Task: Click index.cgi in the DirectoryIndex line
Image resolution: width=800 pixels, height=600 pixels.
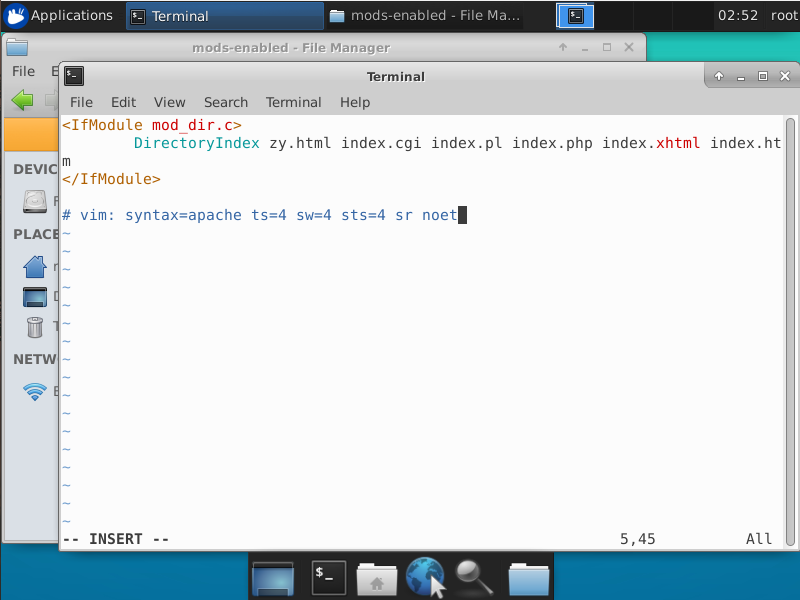Action: click(x=381, y=143)
